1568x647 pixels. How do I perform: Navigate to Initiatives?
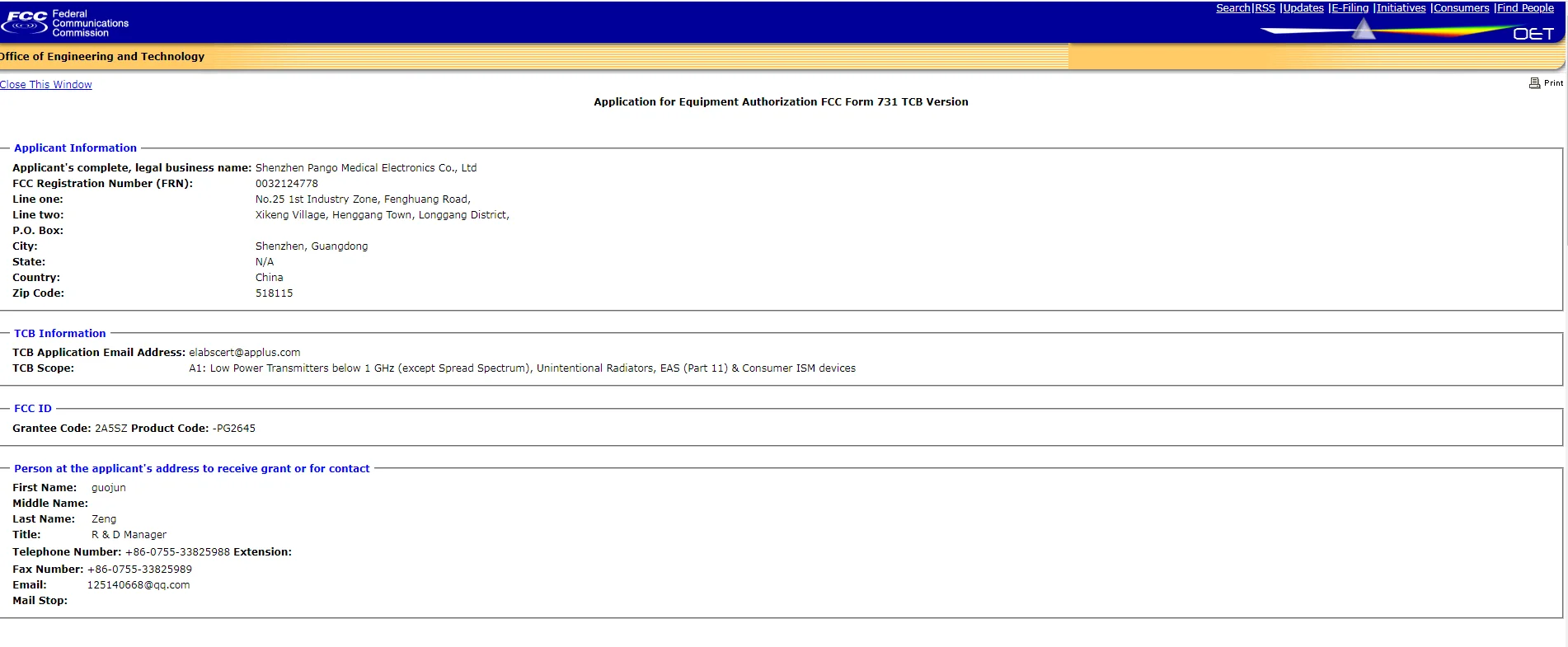(x=1401, y=8)
